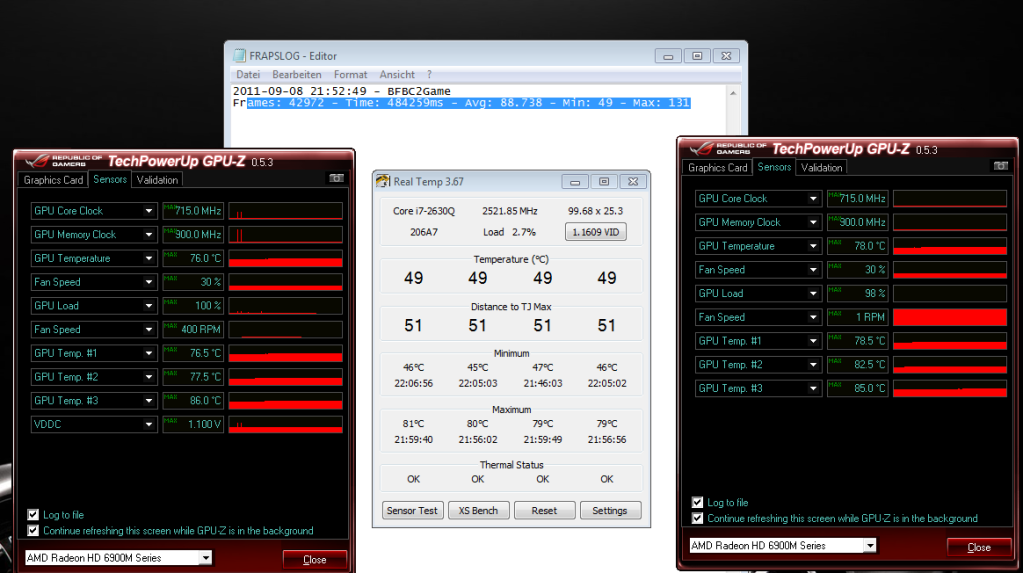Open the Datei menu in FRAPSLOG Editor
This screenshot has height=573, width=1023.
(x=248, y=74)
